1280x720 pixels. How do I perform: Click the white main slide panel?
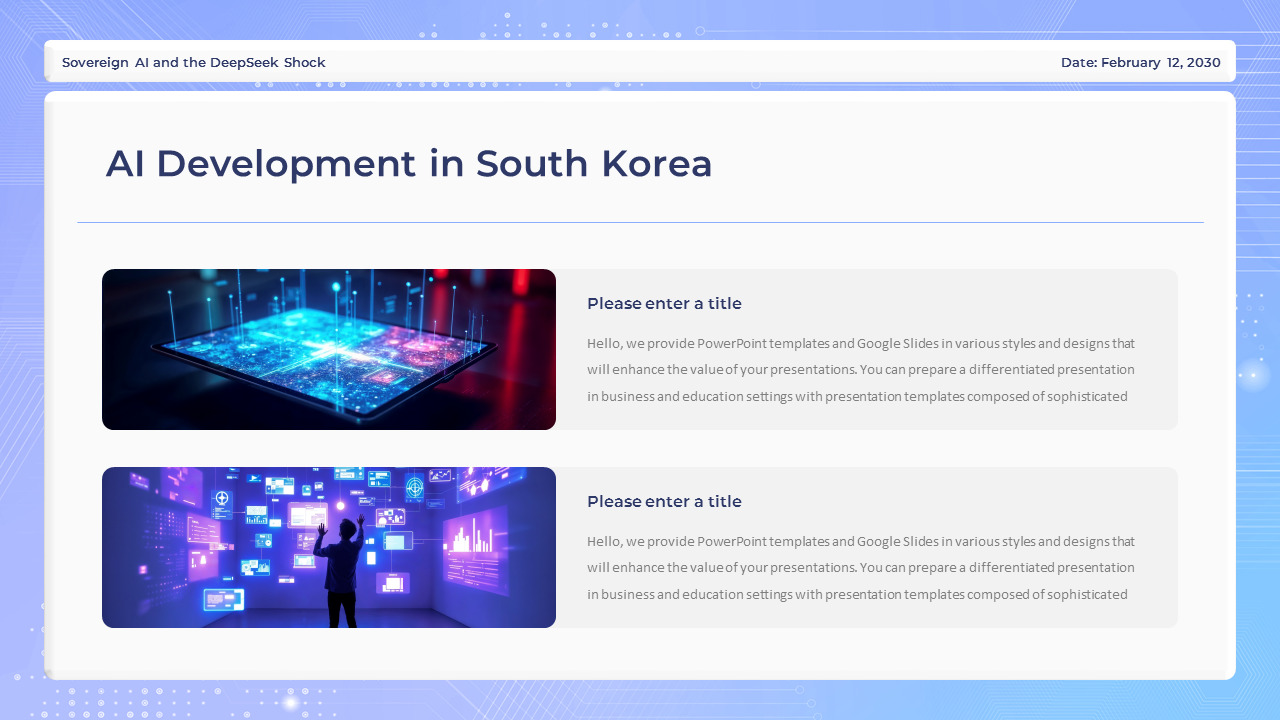(x=640, y=650)
